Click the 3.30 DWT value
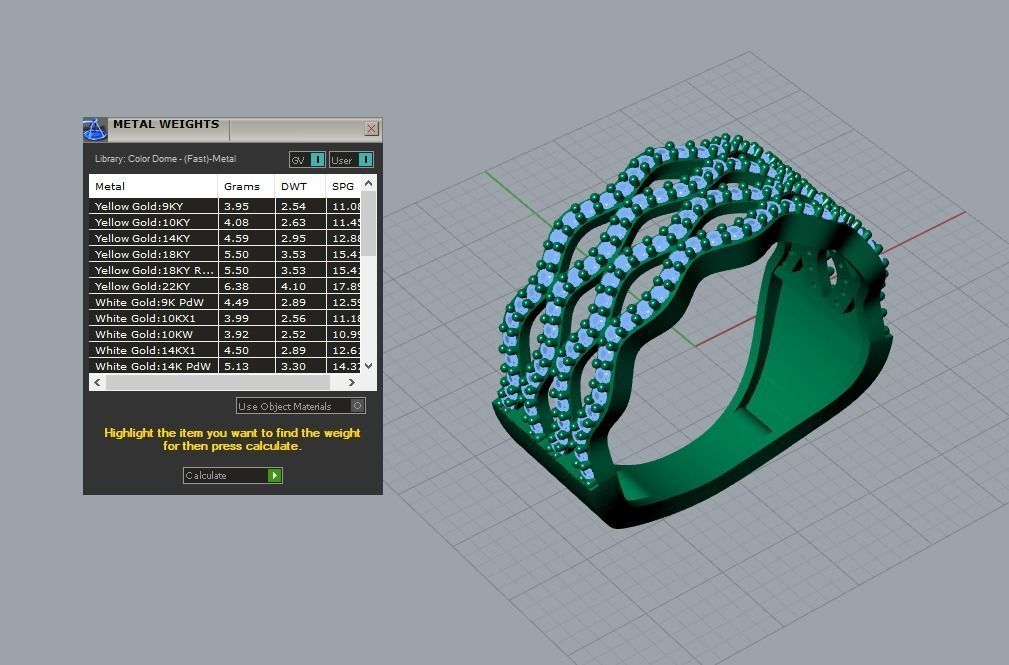The width and height of the screenshot is (1009, 665). [293, 366]
